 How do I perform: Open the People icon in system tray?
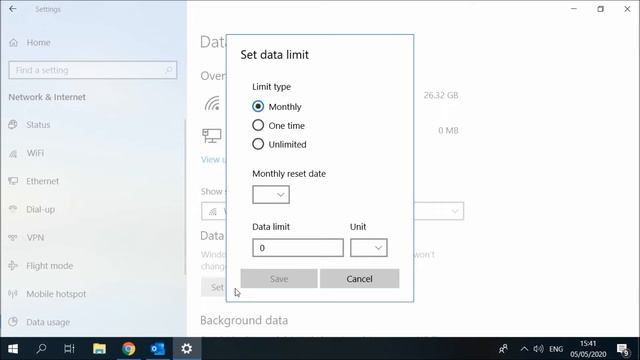(503, 349)
